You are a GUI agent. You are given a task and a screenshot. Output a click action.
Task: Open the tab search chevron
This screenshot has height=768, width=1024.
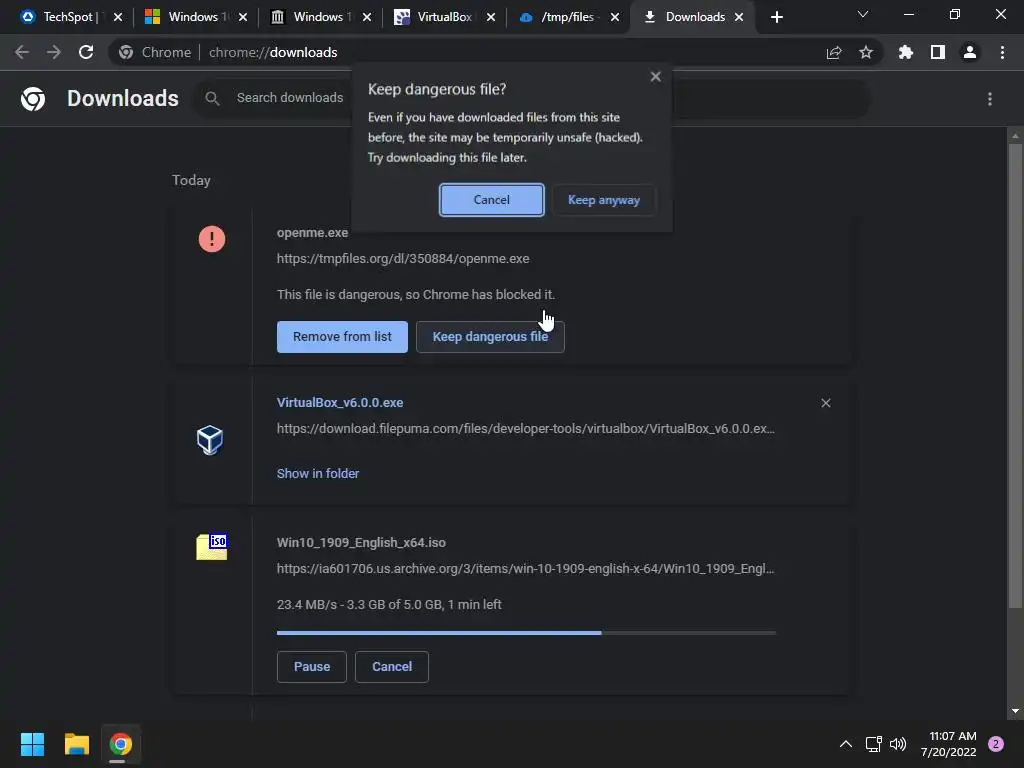coord(863,14)
